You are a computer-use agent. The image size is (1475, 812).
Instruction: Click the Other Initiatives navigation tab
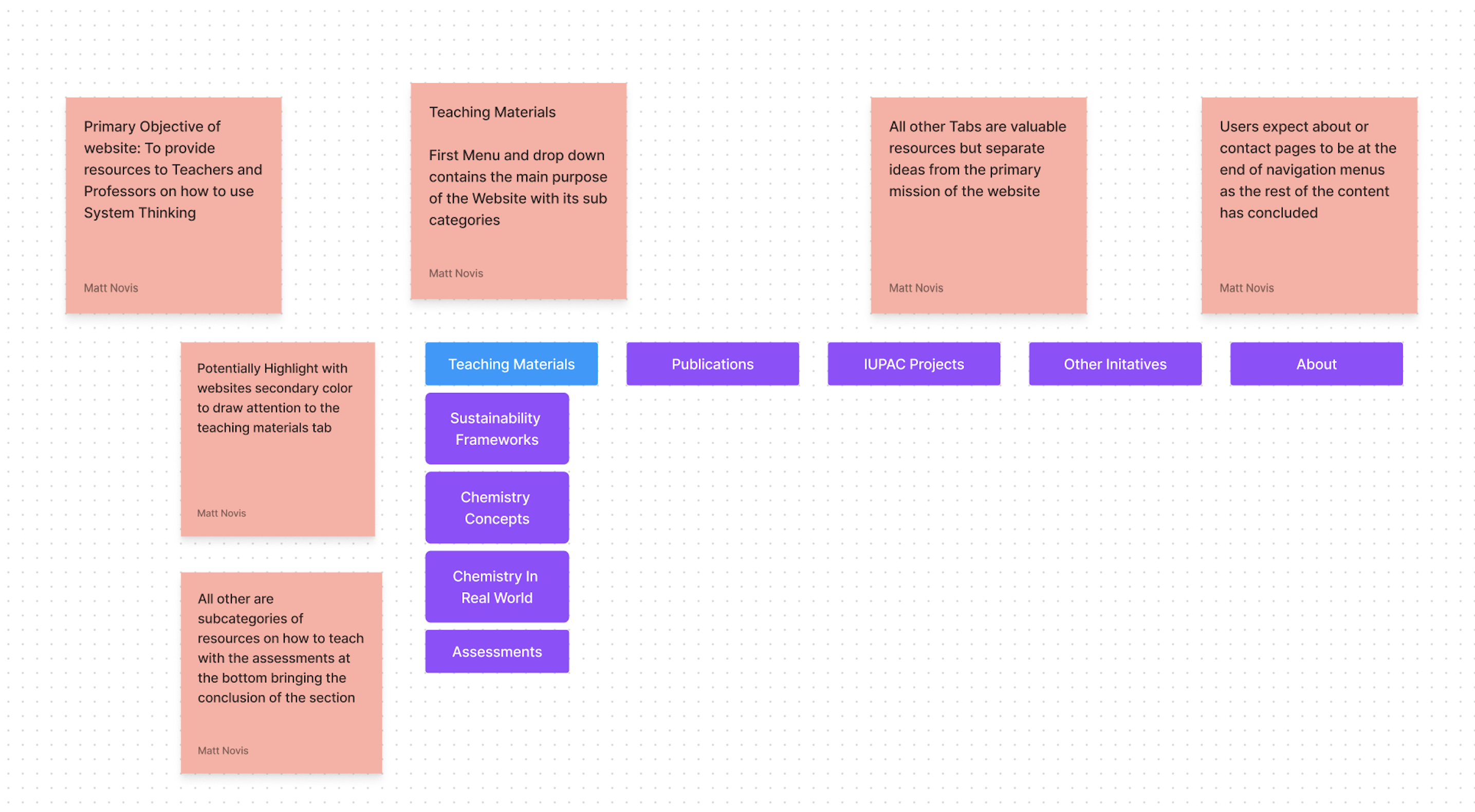click(x=1115, y=363)
